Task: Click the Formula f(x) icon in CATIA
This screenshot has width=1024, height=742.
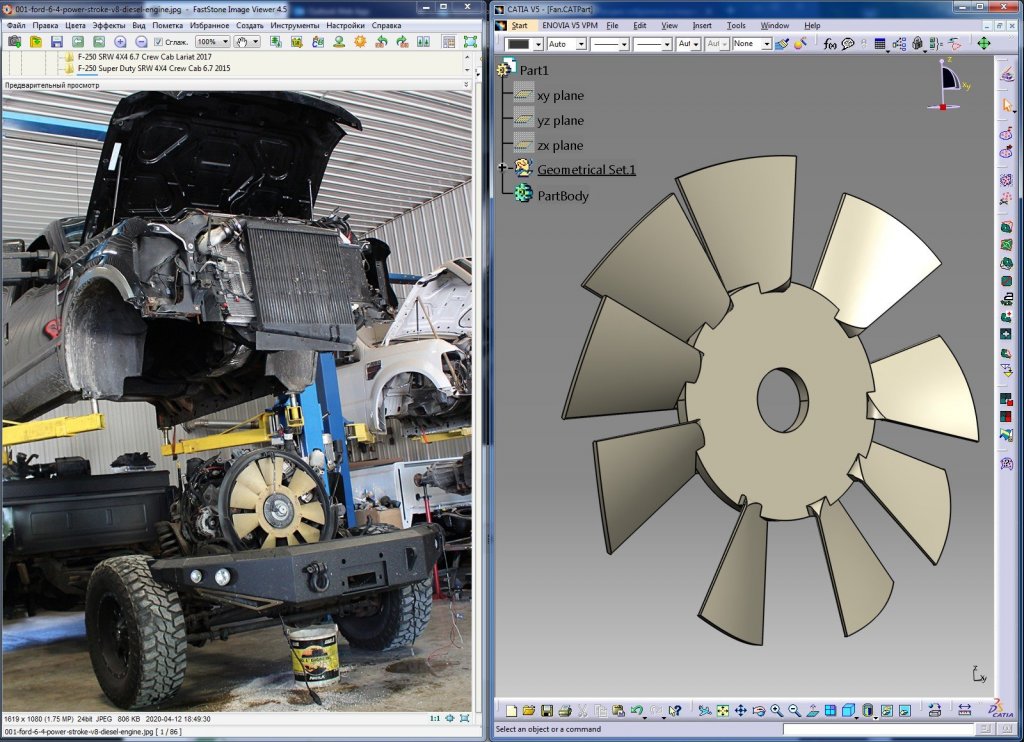Action: click(x=830, y=44)
